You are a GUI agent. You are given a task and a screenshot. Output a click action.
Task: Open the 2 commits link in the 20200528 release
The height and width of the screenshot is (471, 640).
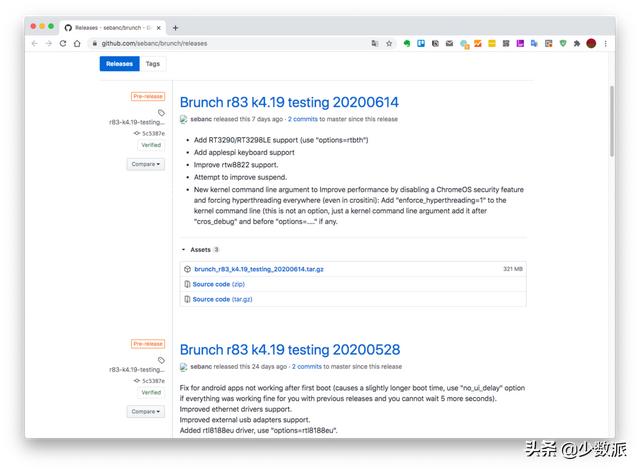307,367
